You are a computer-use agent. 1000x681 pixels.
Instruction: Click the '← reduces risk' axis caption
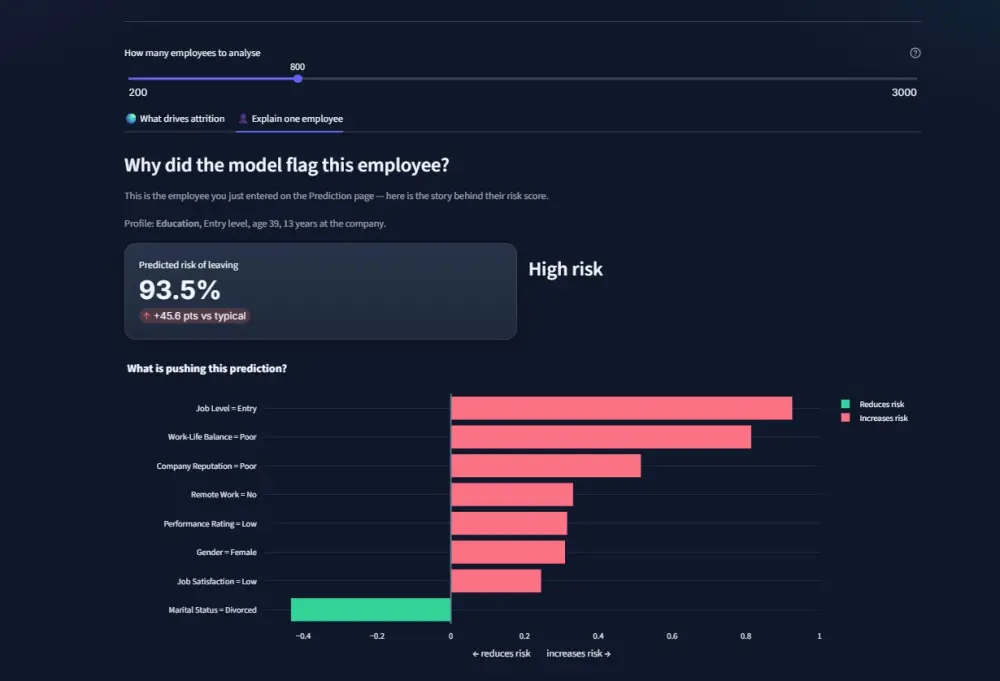pyautogui.click(x=501, y=654)
